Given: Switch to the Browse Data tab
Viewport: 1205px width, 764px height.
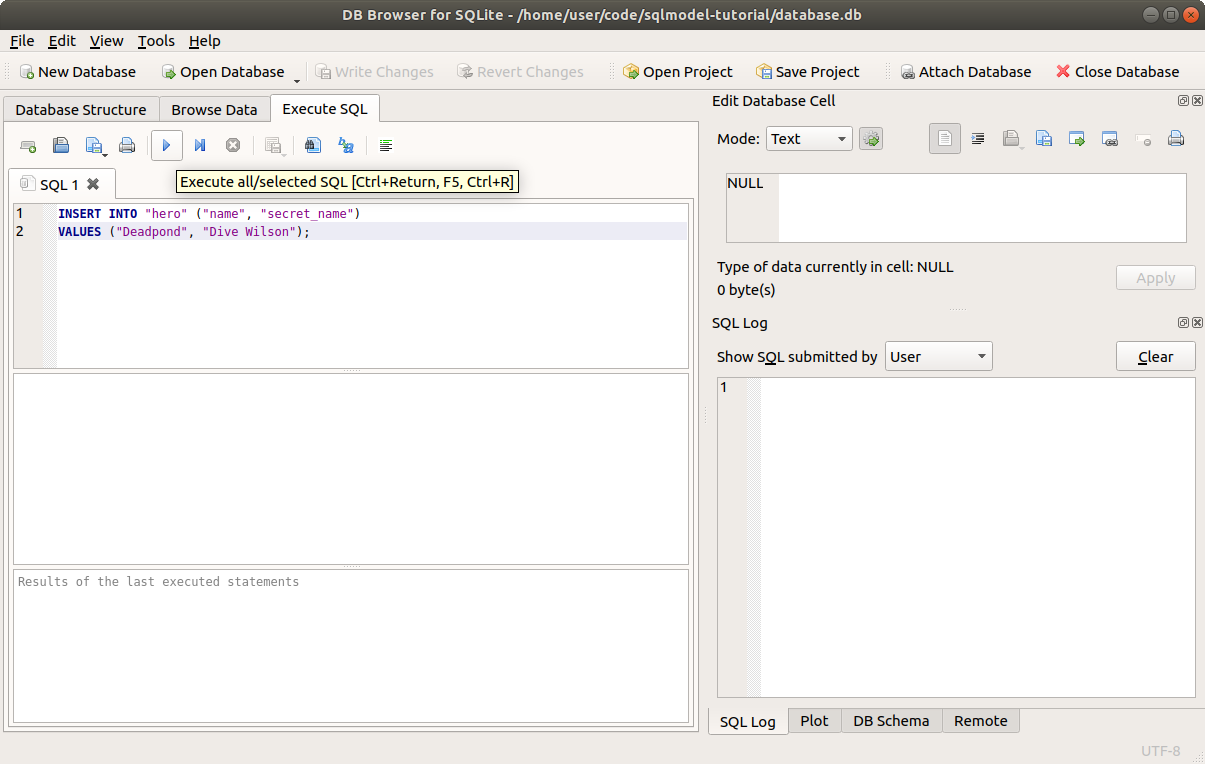Looking at the screenshot, I should (x=214, y=110).
